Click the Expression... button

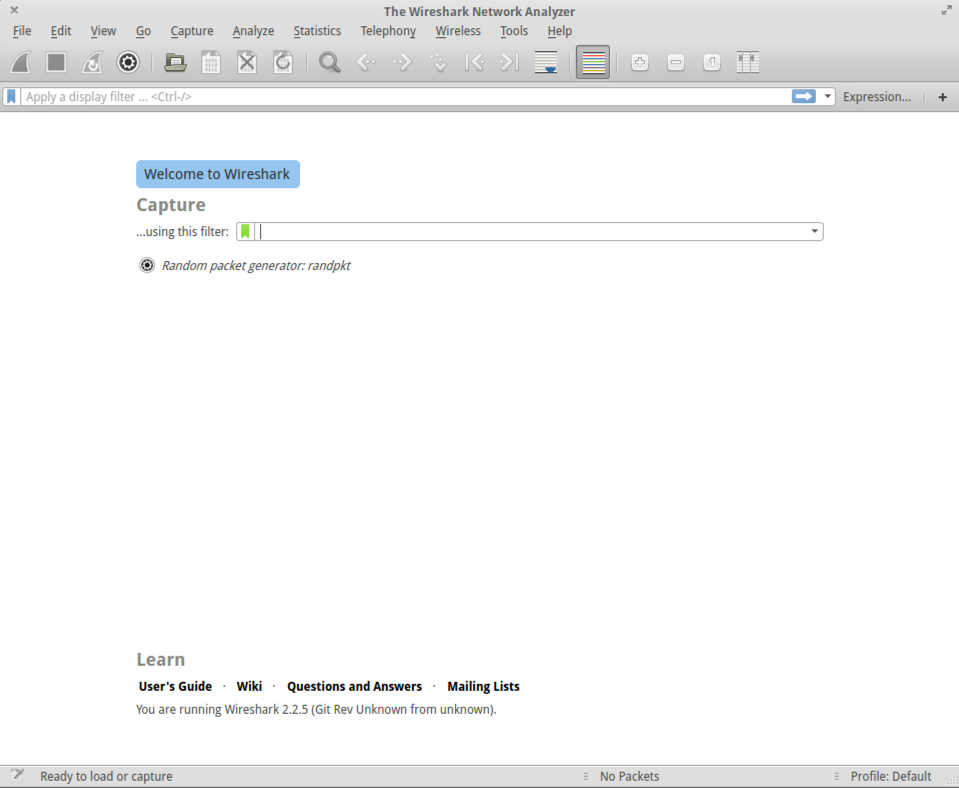pyautogui.click(x=876, y=97)
